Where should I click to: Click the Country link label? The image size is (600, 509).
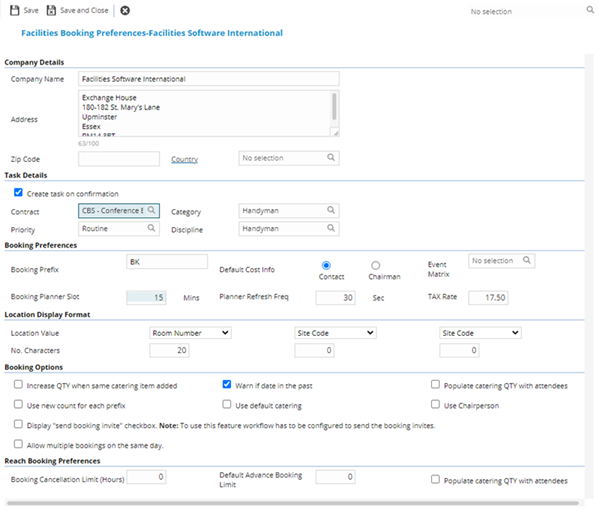pos(184,159)
